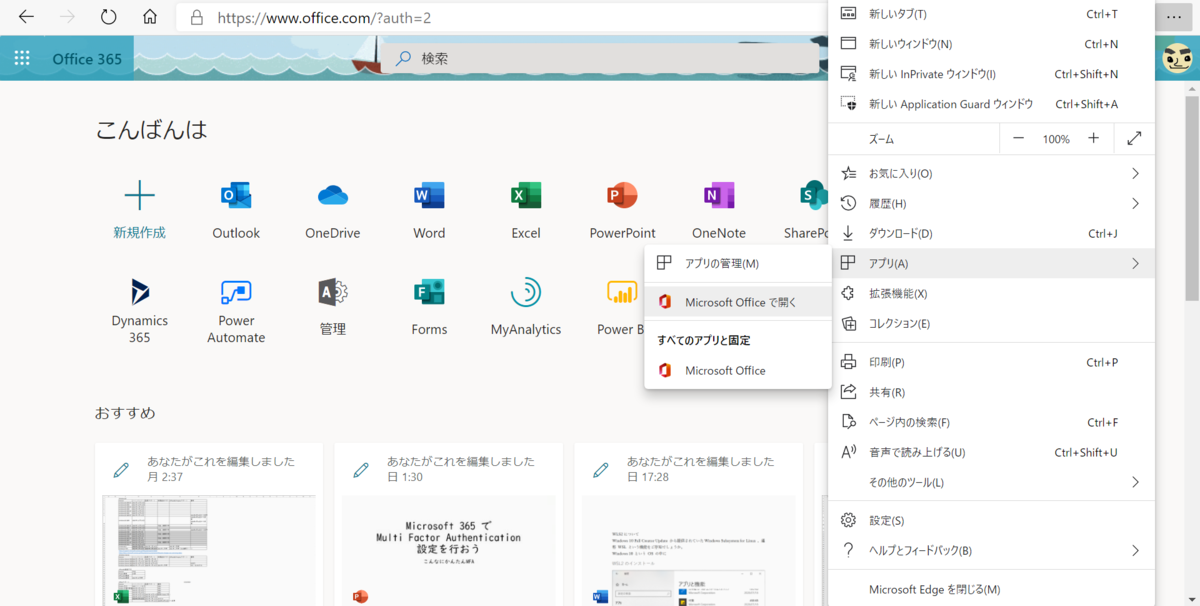Open the Excel document thumbnail edited 月 2:37
The height and width of the screenshot is (606, 1200).
coord(209,549)
